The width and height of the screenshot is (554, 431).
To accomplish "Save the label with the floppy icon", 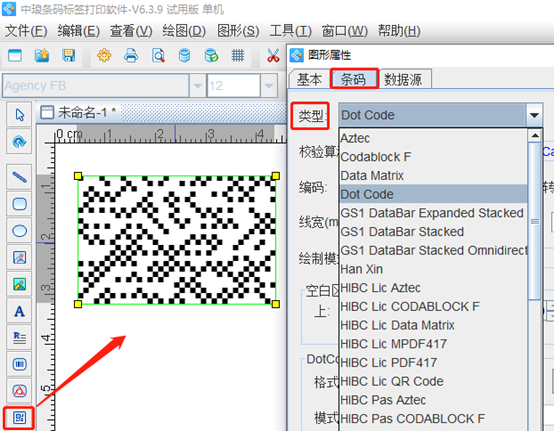I will [69, 55].
